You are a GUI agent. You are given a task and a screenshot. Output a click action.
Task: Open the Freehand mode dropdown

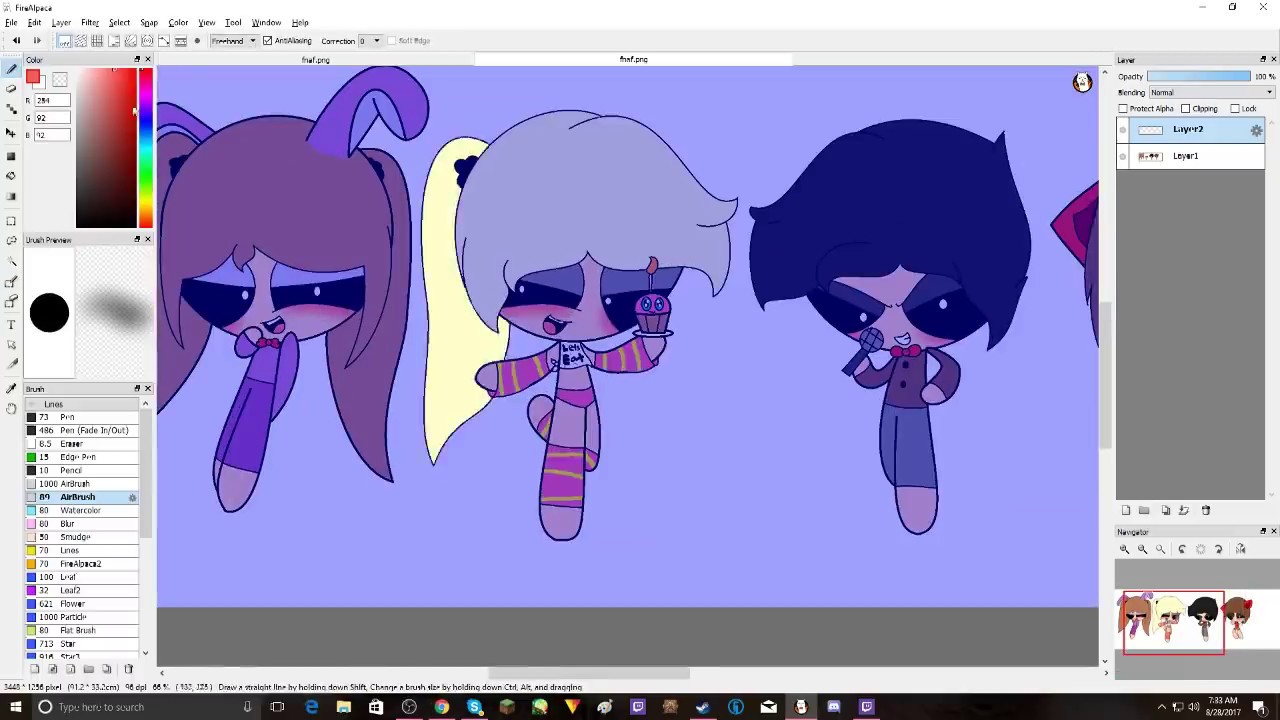233,41
